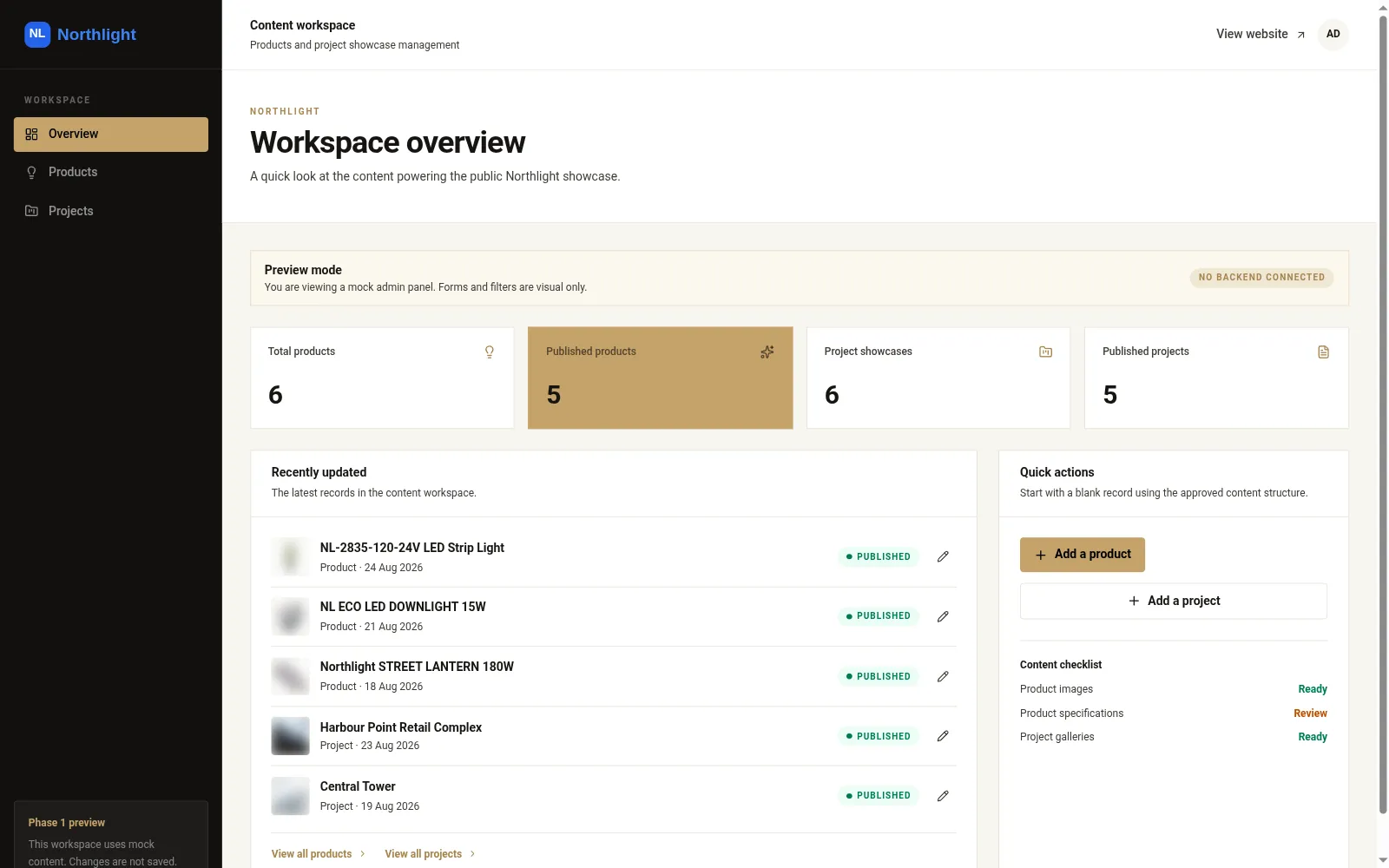Screen dimensions: 1389x868
Task: Edit Northlight STREET LANTERN 180W via pencil icon
Action: 943,676
